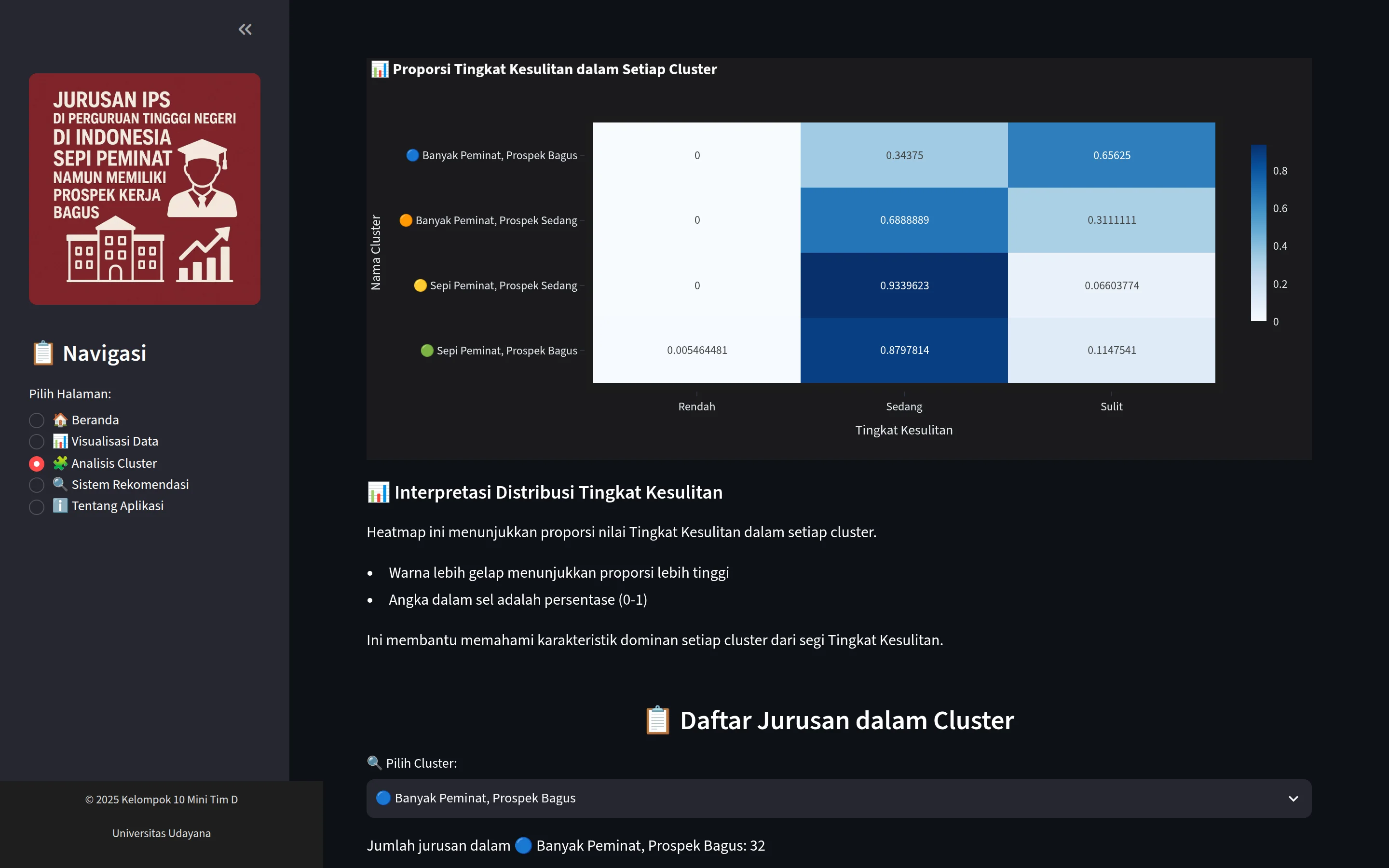Select the Visualisasi Data radio button
The width and height of the screenshot is (1389, 868).
pyautogui.click(x=37, y=442)
